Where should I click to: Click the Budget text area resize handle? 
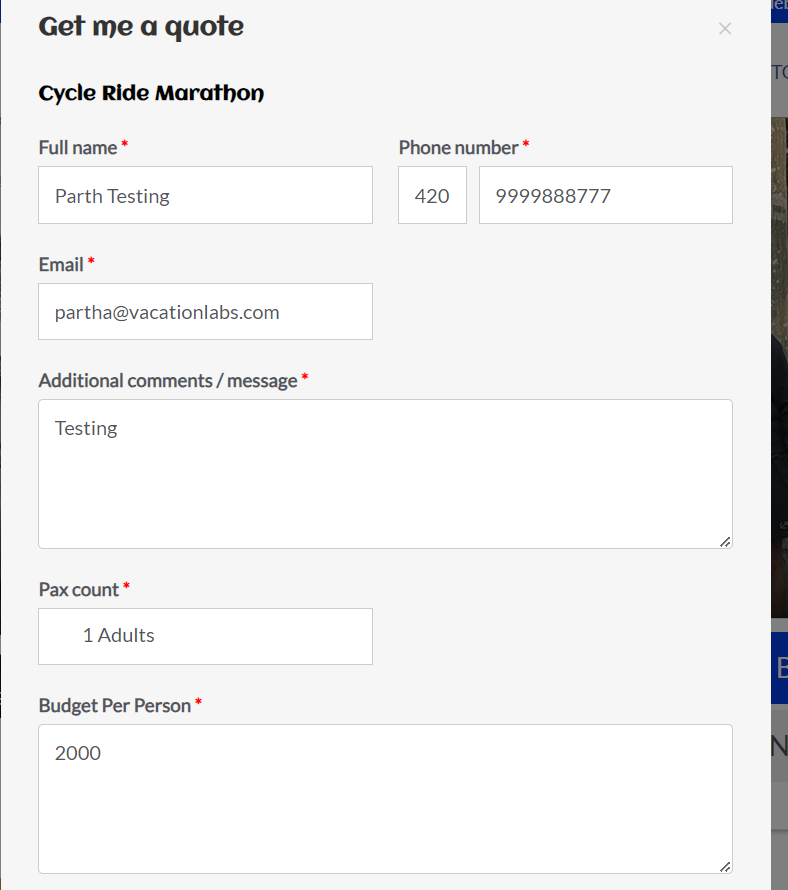(725, 866)
